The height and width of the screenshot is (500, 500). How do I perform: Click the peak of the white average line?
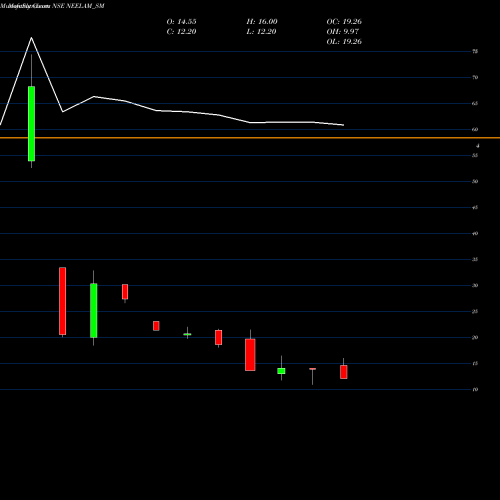pyautogui.click(x=32, y=38)
